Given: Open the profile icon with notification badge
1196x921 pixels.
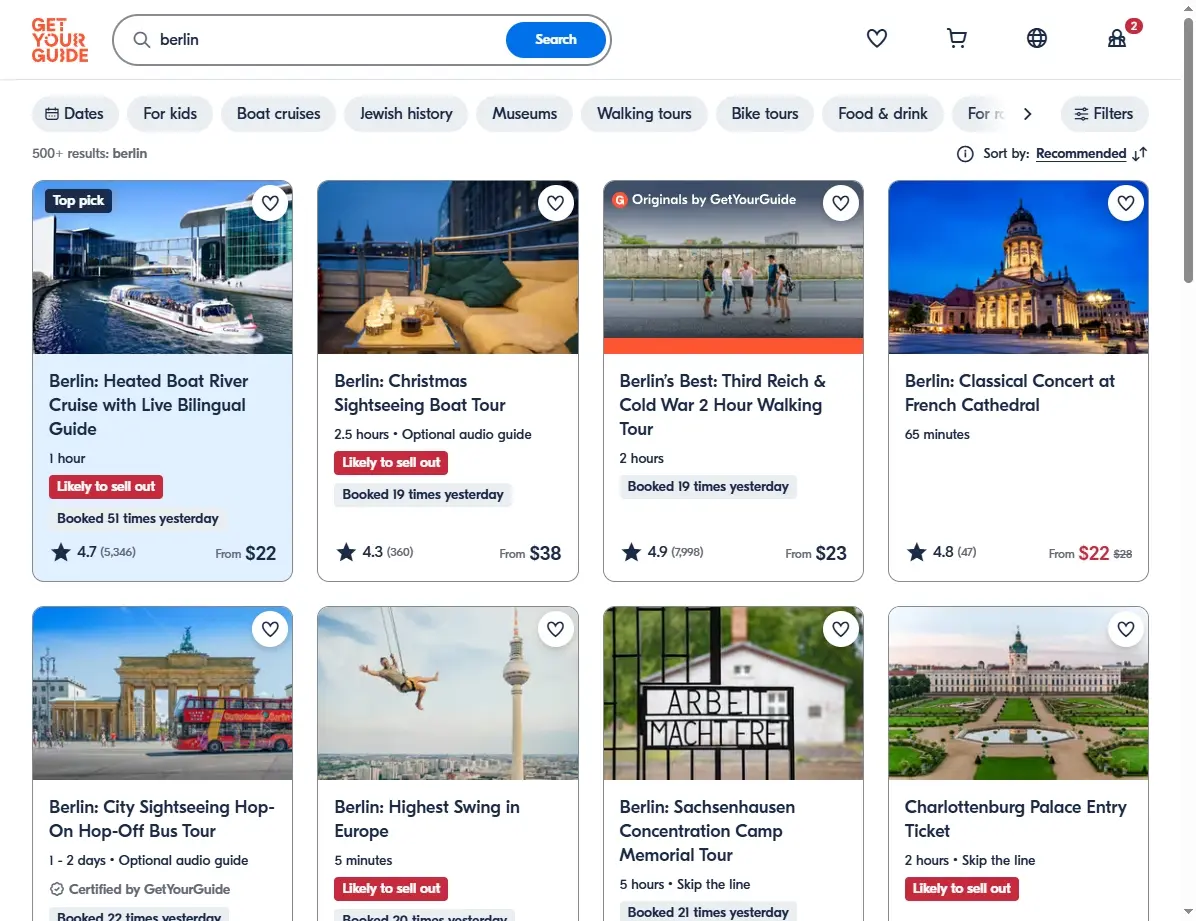Looking at the screenshot, I should pyautogui.click(x=1117, y=38).
